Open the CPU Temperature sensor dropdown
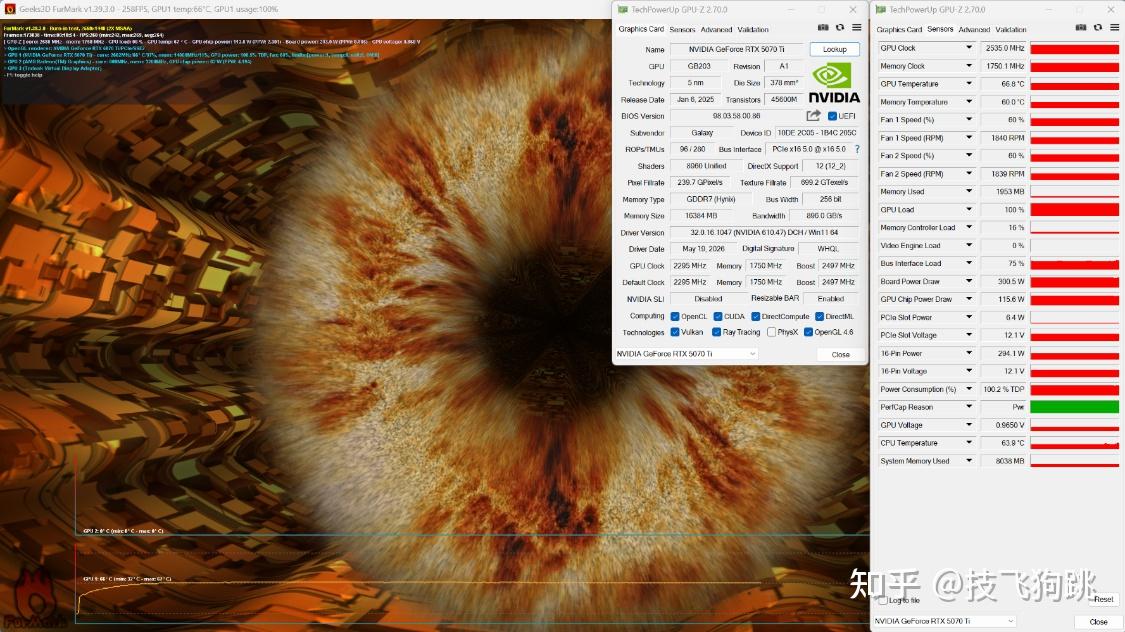Viewport: 1125px width, 632px height. [x=969, y=443]
